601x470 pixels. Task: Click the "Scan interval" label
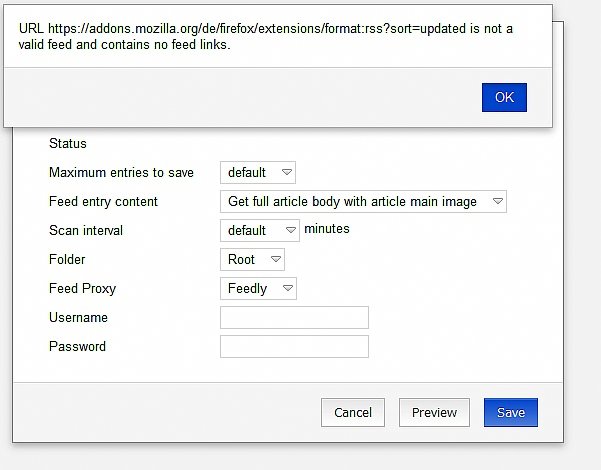86,231
